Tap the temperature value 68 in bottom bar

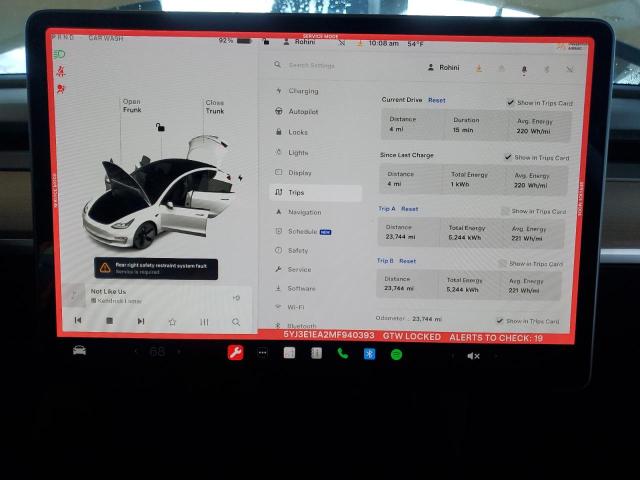(x=157, y=351)
